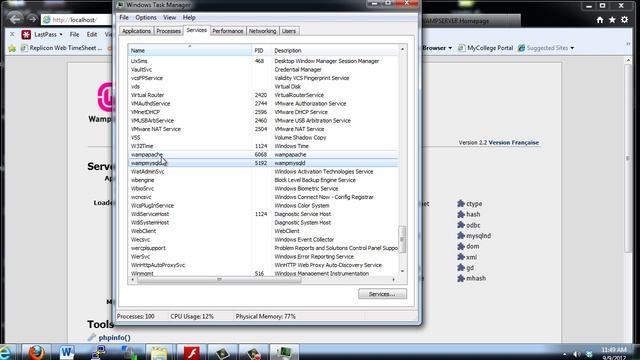Click the services list horizontal scrollbar thumb
Screen dimensions: 640x360
[219, 280]
